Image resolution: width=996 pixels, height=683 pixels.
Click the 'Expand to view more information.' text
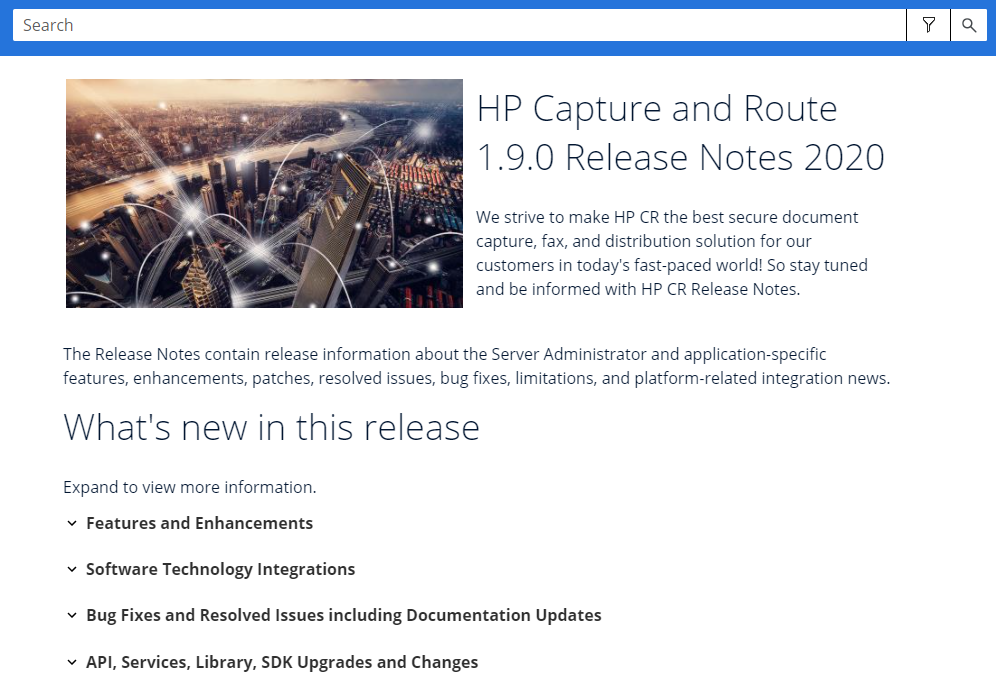coord(189,487)
